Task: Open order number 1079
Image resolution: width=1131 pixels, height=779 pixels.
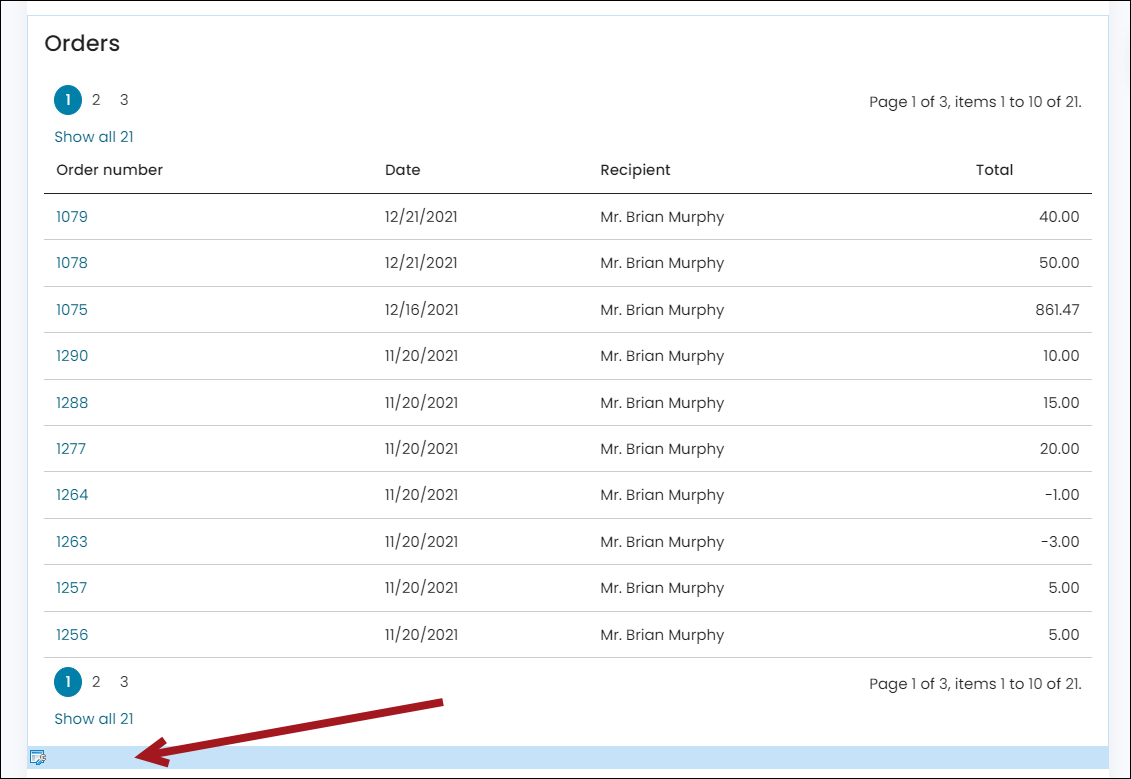Action: 72,216
